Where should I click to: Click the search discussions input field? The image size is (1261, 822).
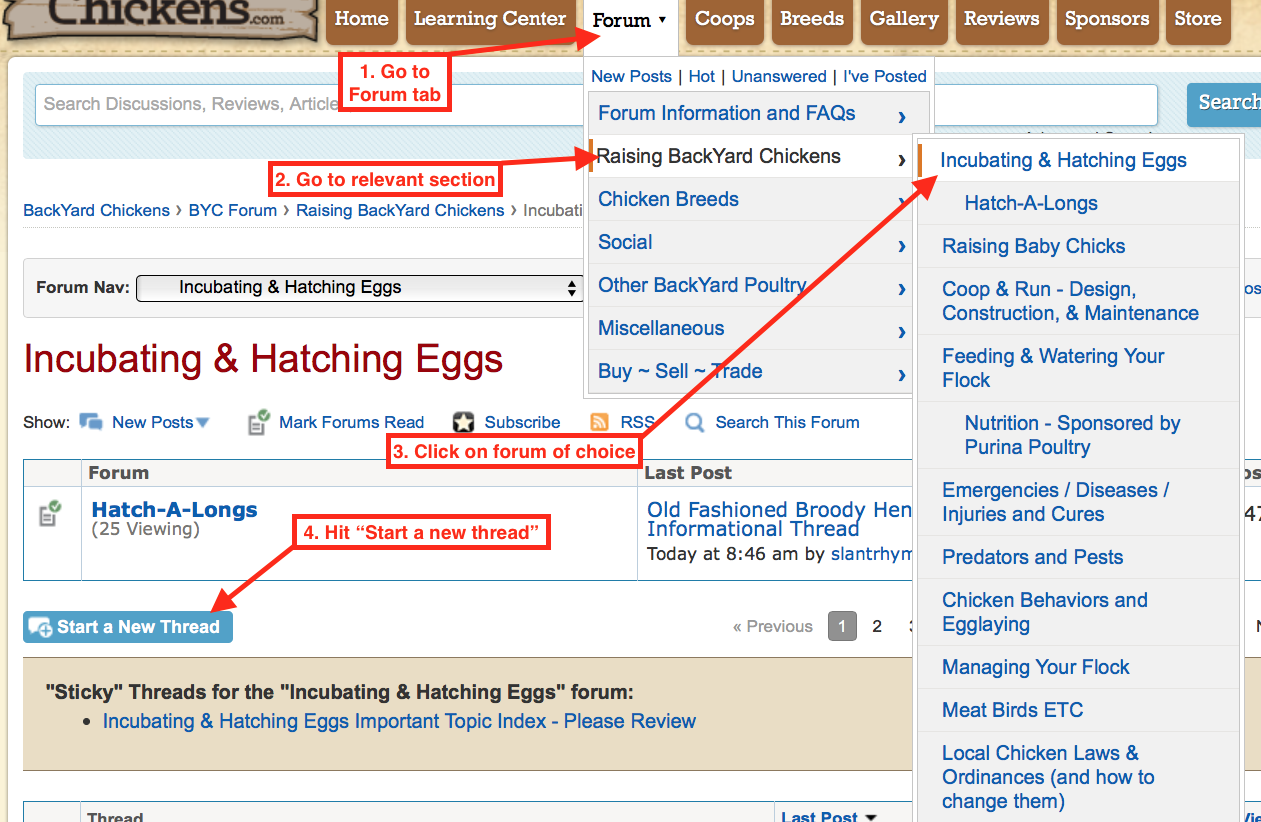click(300, 104)
